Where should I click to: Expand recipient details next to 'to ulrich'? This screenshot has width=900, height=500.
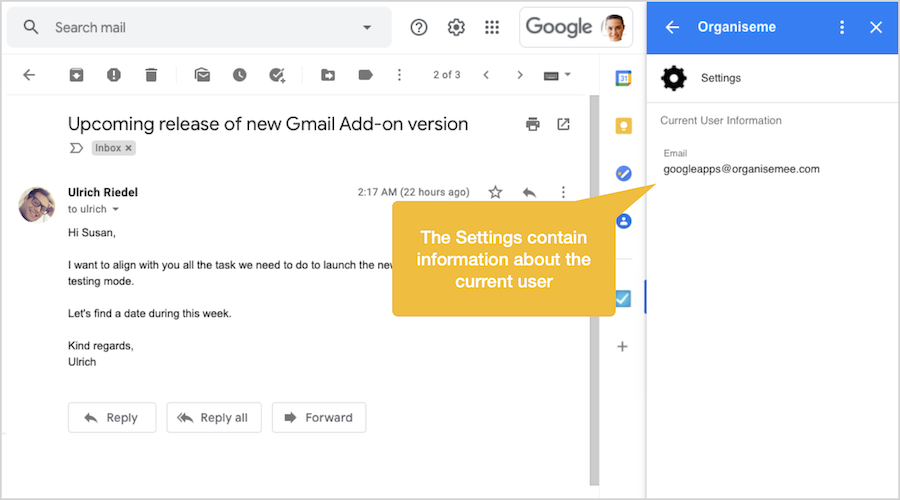coord(115,210)
